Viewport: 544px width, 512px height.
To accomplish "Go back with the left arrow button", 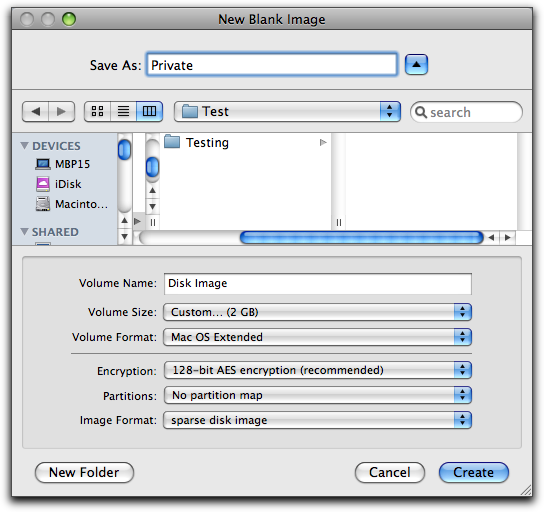I will tap(35, 112).
